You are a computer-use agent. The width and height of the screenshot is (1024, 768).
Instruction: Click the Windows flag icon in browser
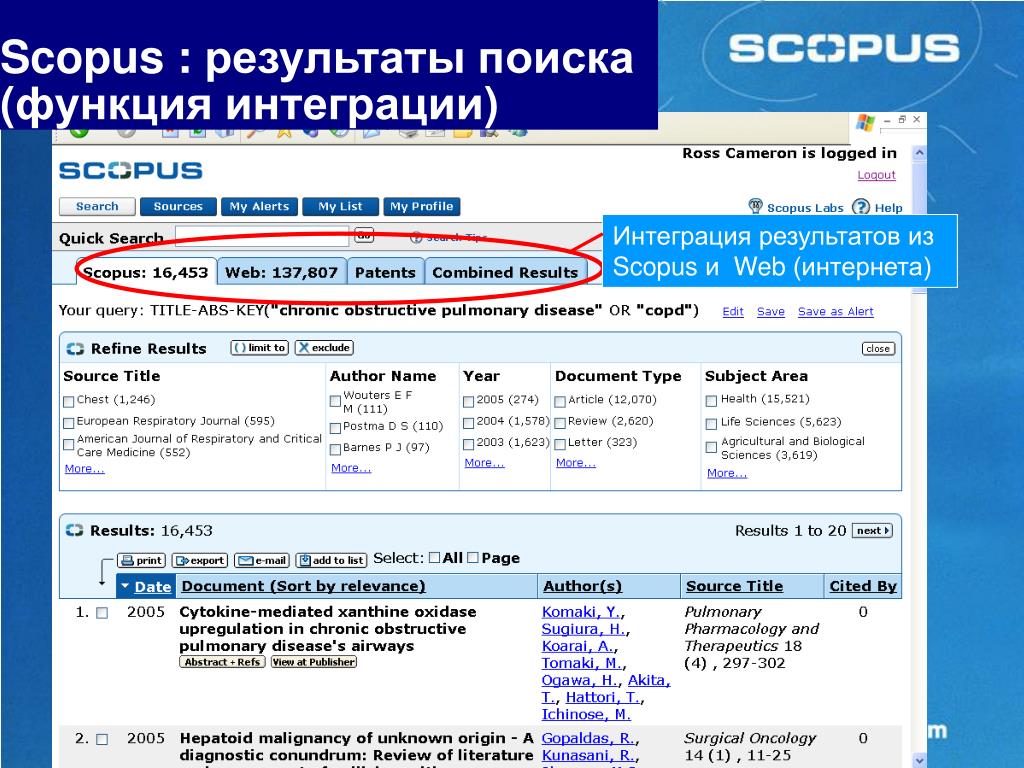point(865,122)
